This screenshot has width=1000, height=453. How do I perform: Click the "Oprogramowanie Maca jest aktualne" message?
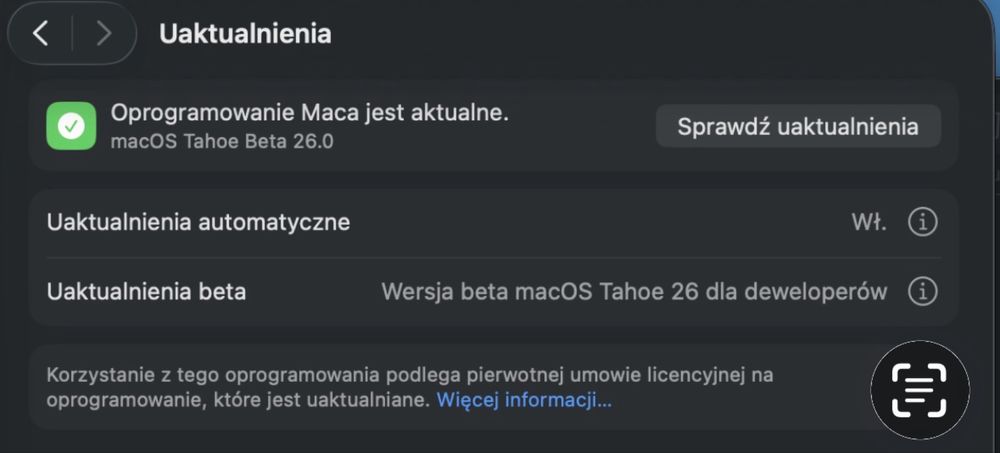[x=310, y=114]
